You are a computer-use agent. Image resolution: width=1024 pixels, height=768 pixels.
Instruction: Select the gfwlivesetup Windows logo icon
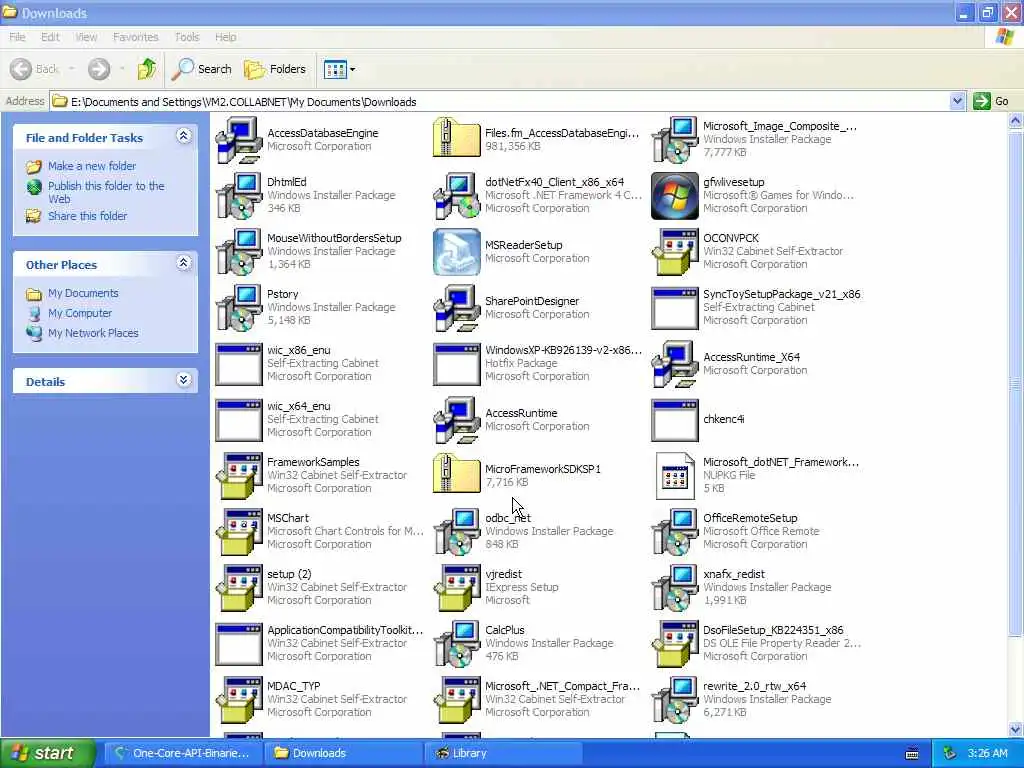point(675,195)
